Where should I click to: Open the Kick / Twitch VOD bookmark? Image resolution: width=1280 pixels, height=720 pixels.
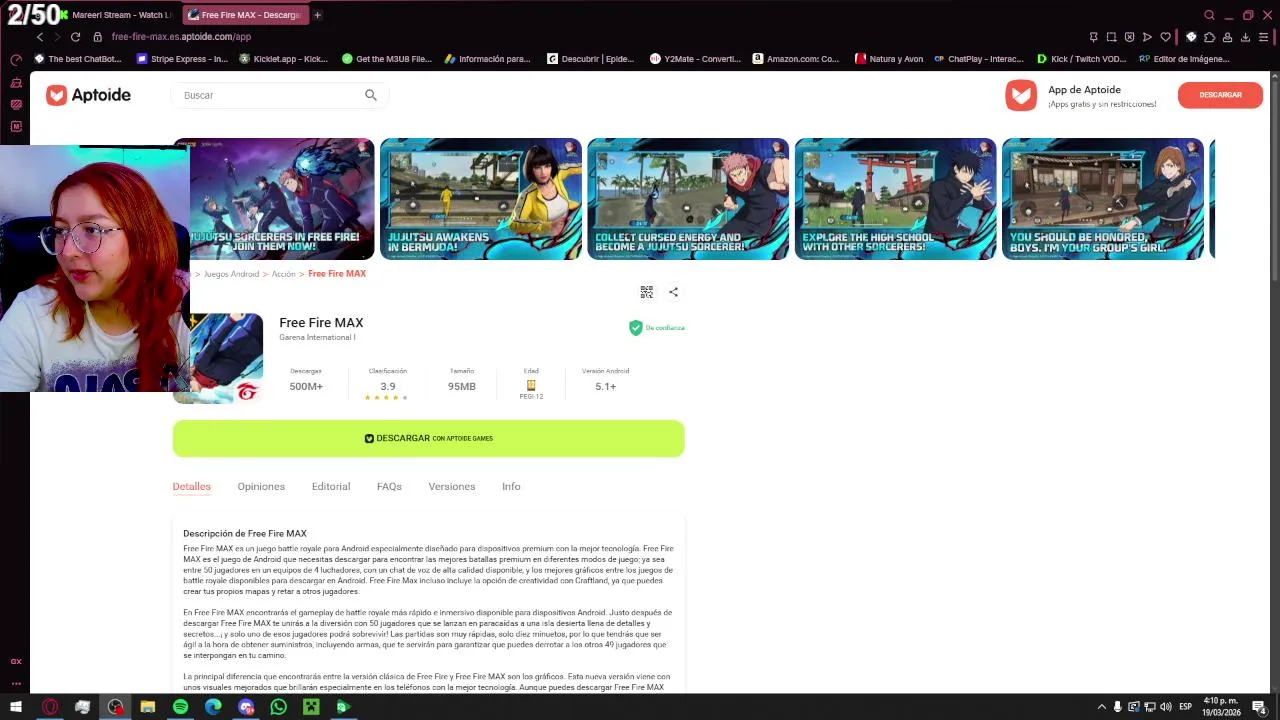pos(1081,59)
